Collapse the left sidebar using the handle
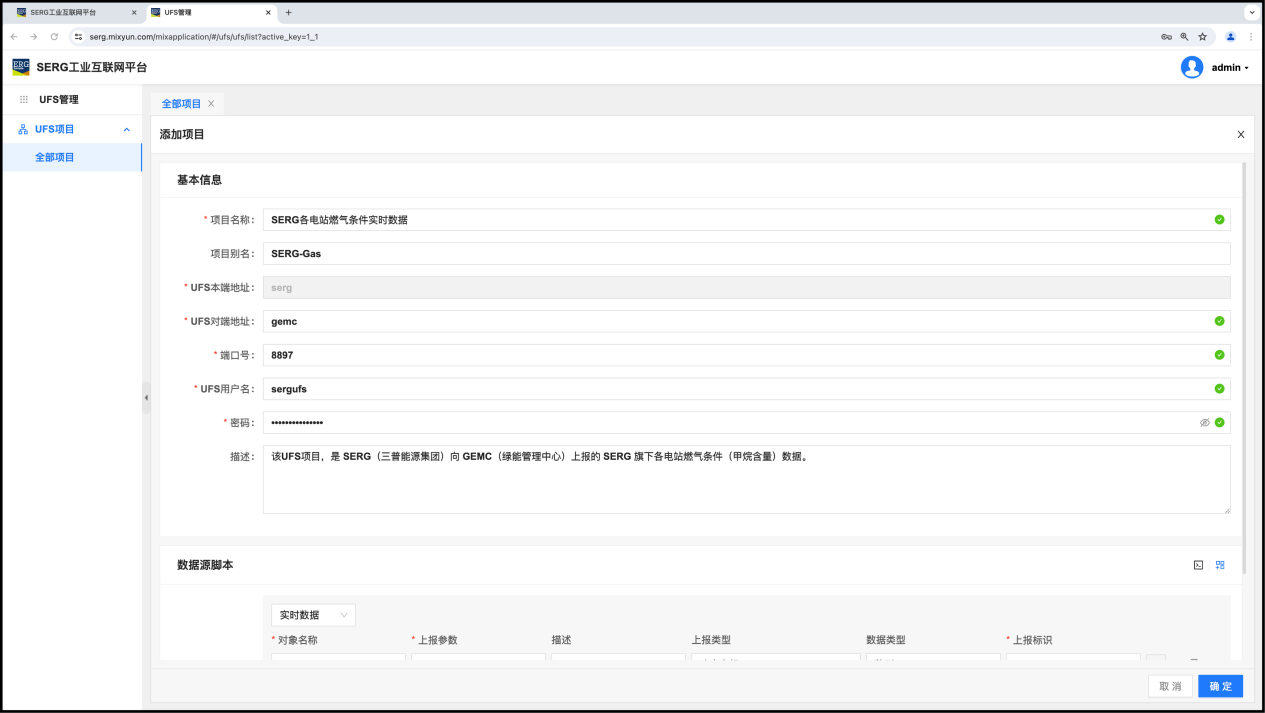1265x713 pixels. [x=146, y=397]
